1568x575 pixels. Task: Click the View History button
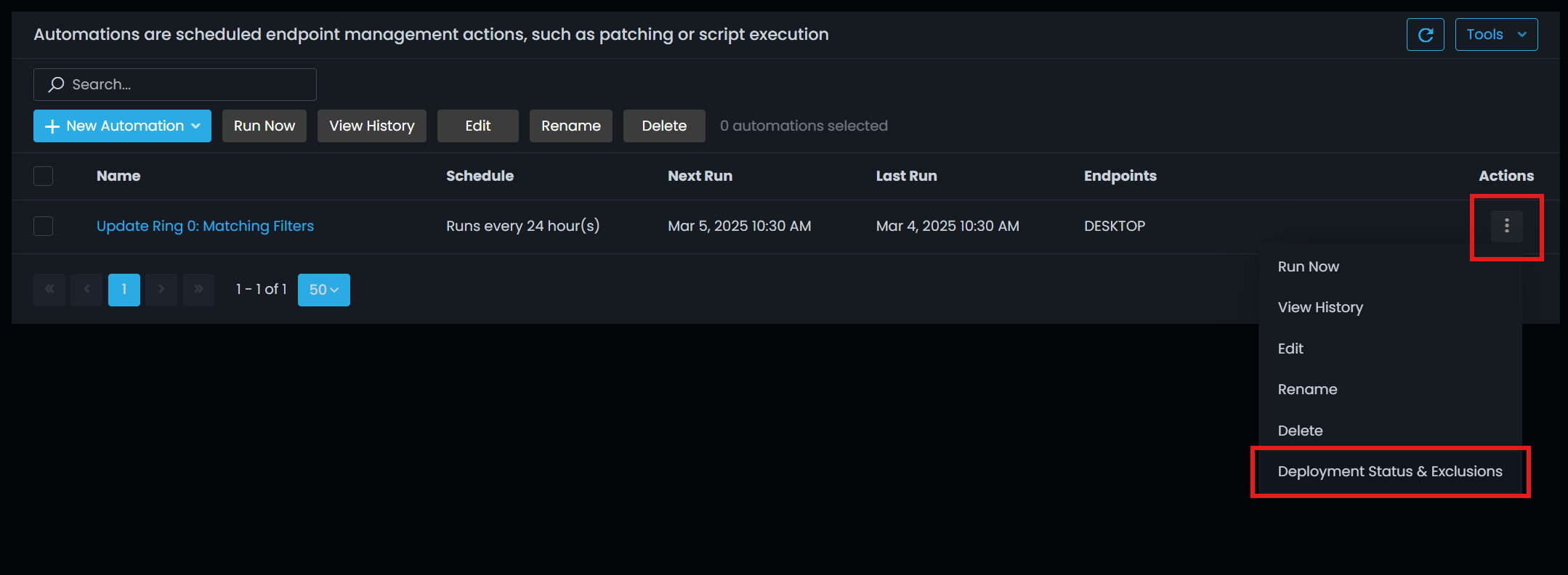pyautogui.click(x=371, y=126)
